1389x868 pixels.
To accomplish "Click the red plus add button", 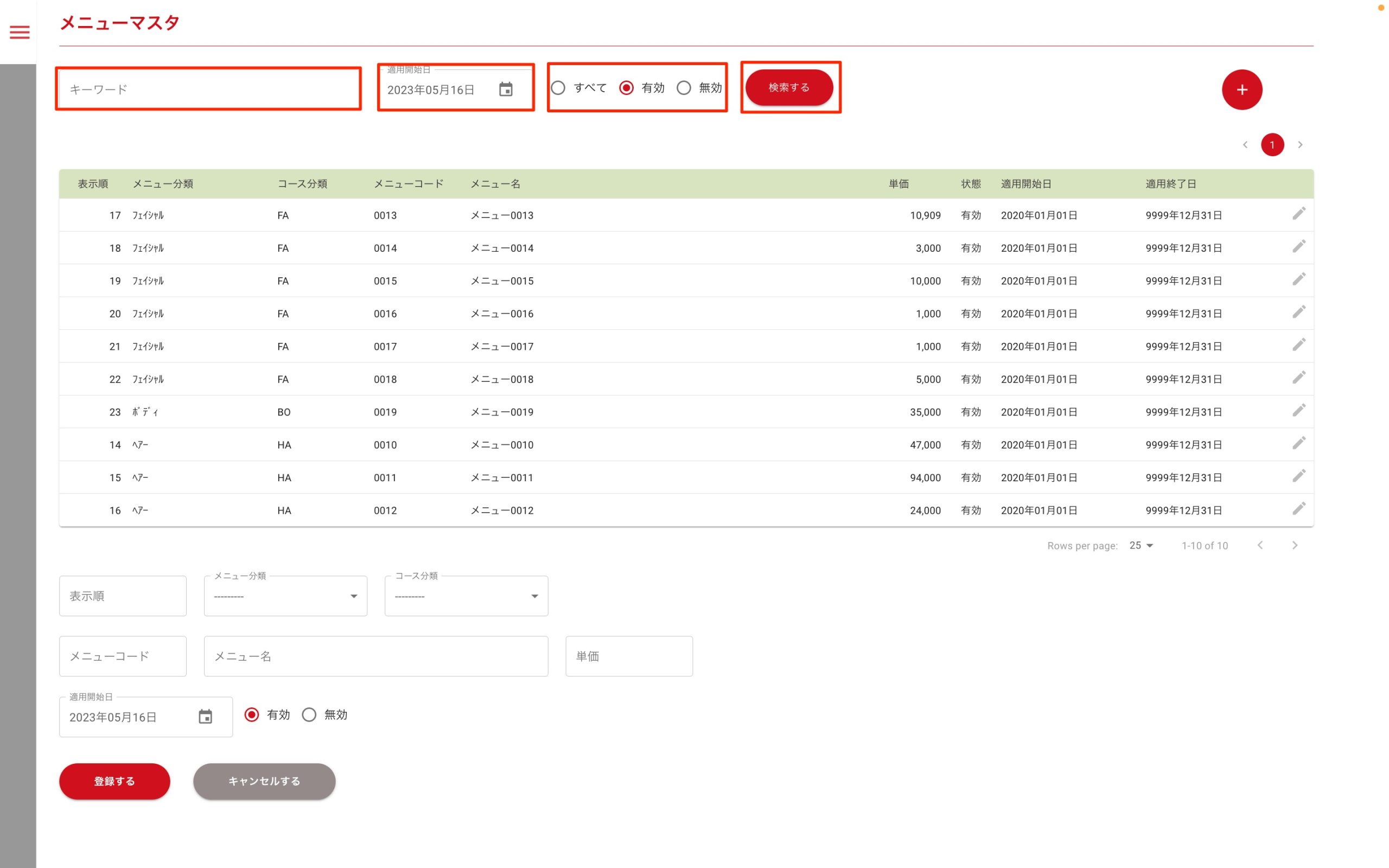I will point(1241,90).
